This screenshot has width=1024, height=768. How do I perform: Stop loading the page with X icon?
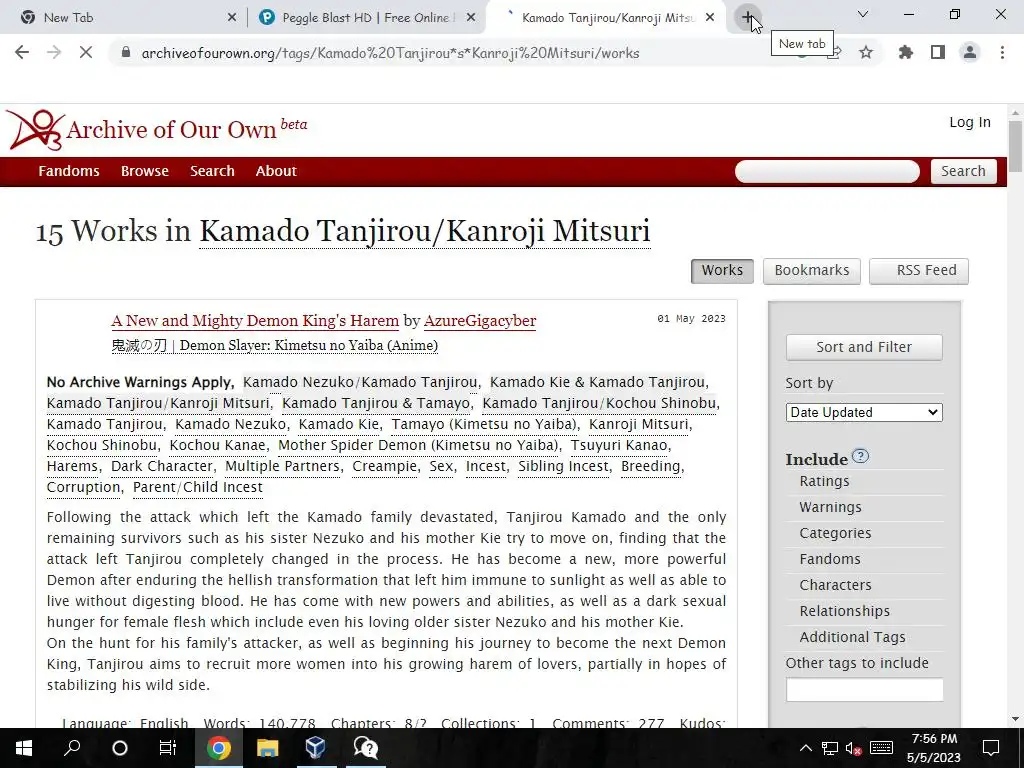[x=86, y=52]
